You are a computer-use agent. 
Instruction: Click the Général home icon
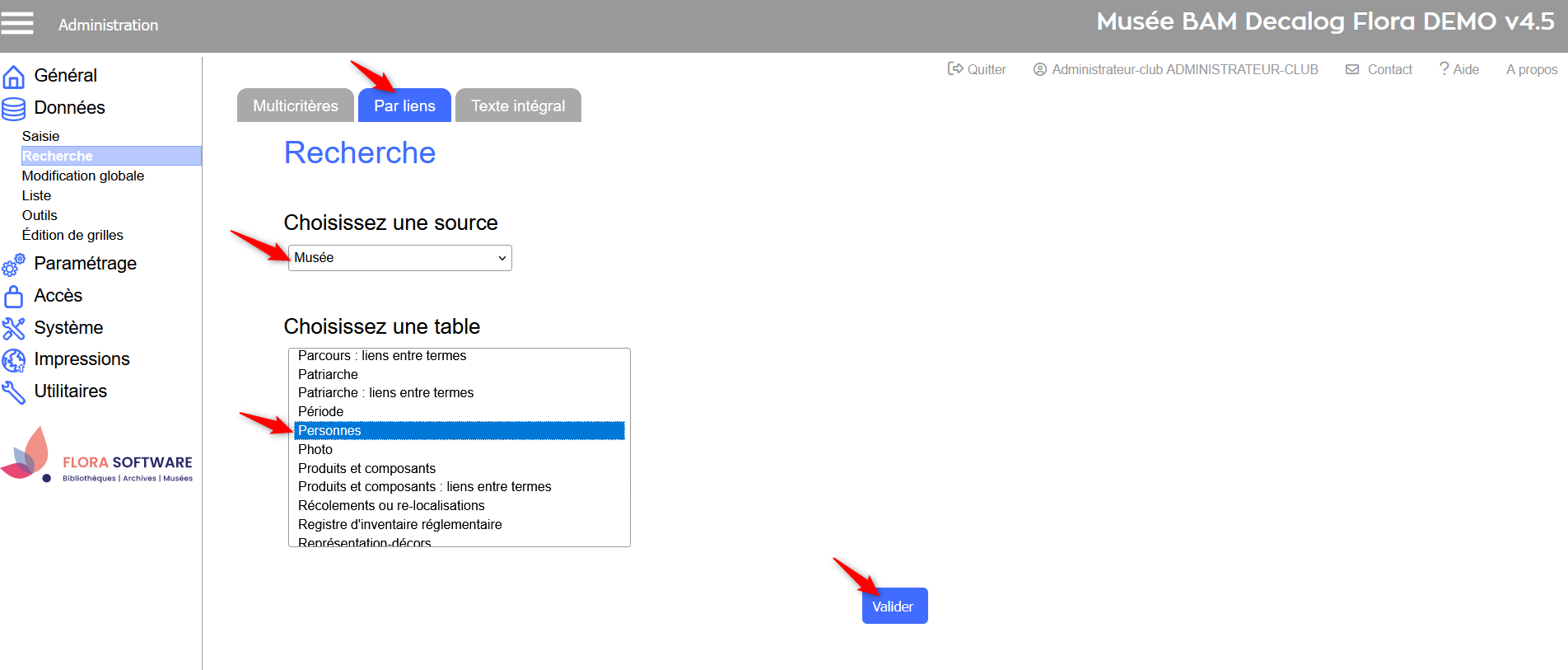tap(13, 77)
